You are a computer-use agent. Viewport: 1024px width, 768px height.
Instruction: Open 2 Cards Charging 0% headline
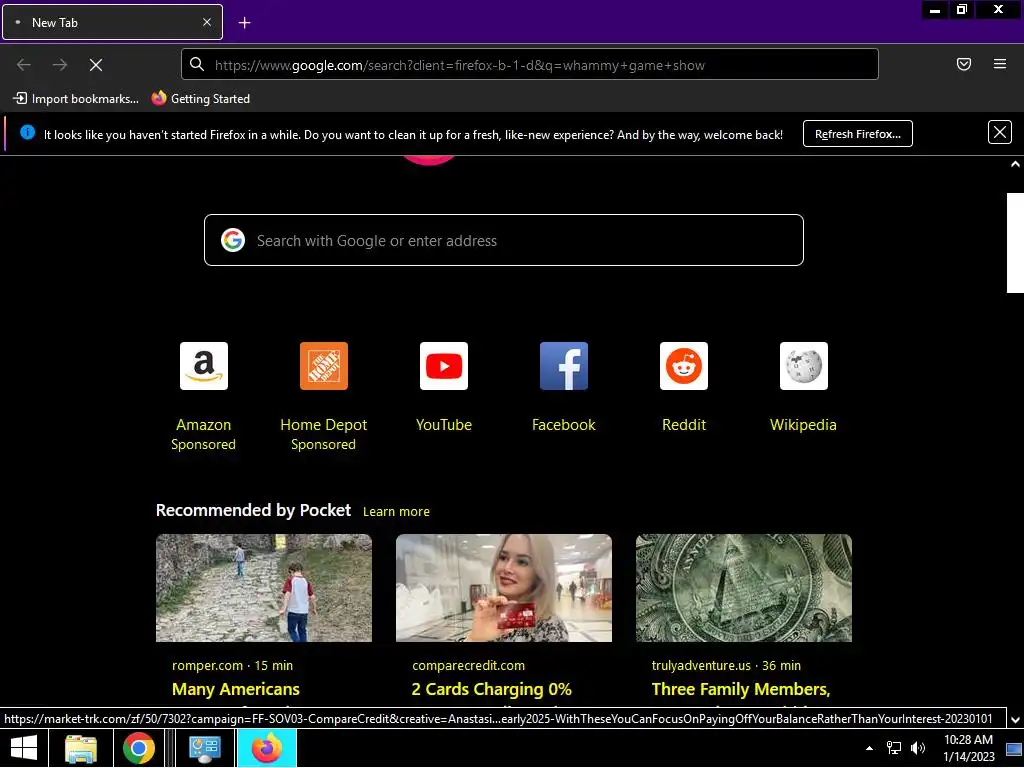(x=492, y=690)
